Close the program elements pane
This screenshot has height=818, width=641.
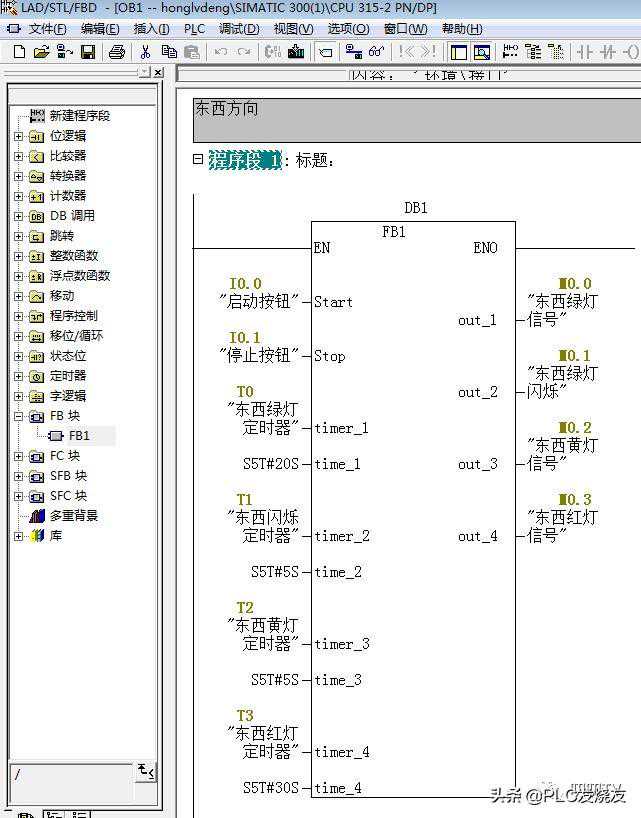(x=158, y=72)
